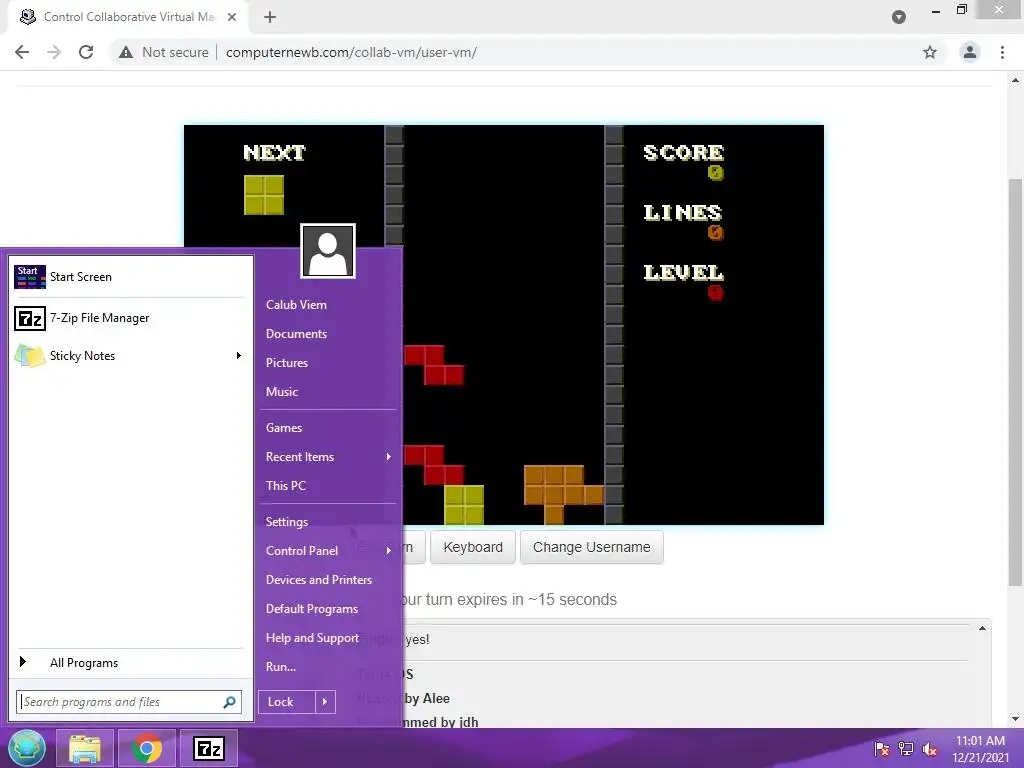
Task: Click page scrollbar up arrow
Action: coord(1016,80)
